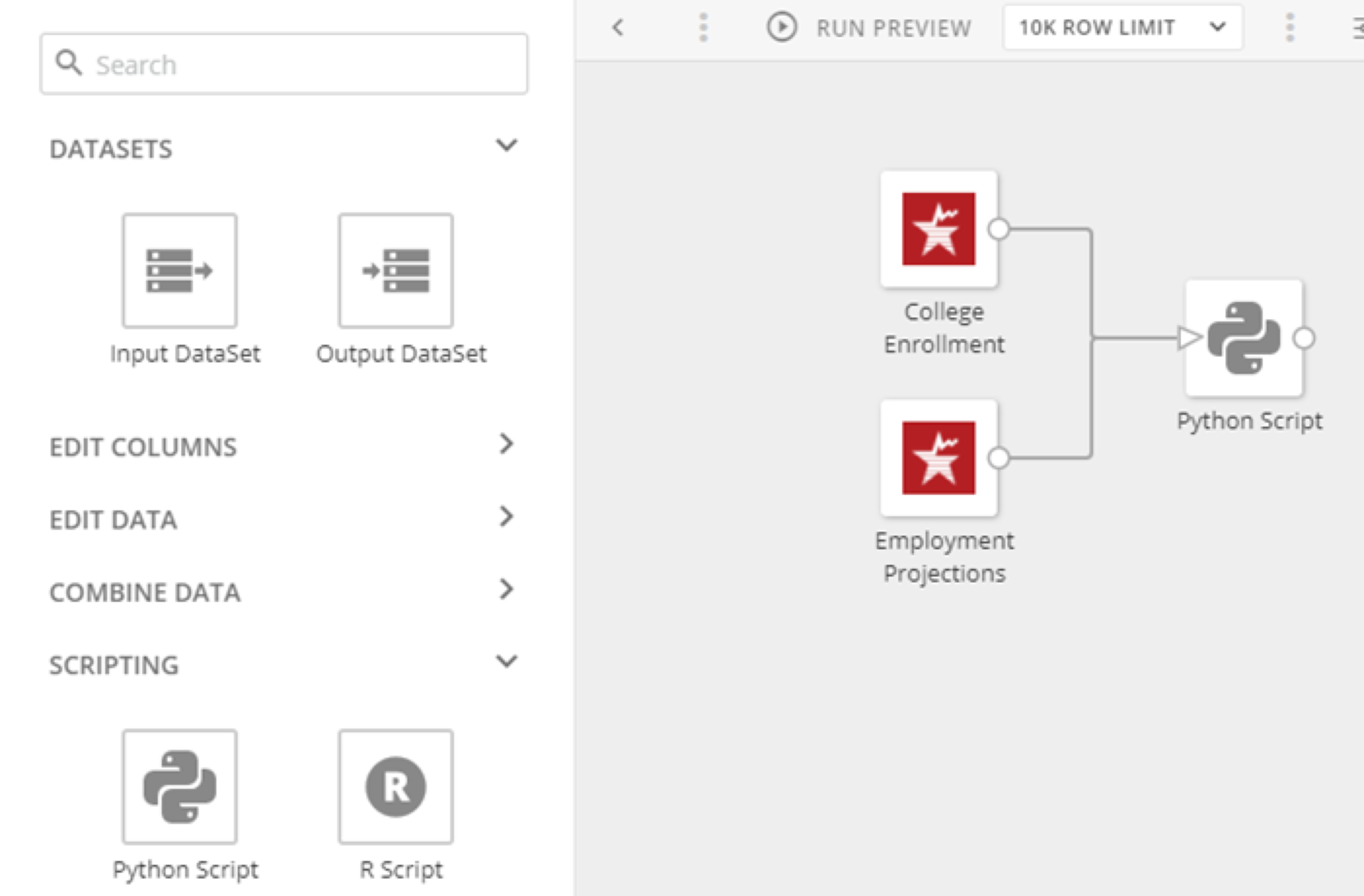Select the Output DataSet tile
1364x896 pixels.
point(395,271)
